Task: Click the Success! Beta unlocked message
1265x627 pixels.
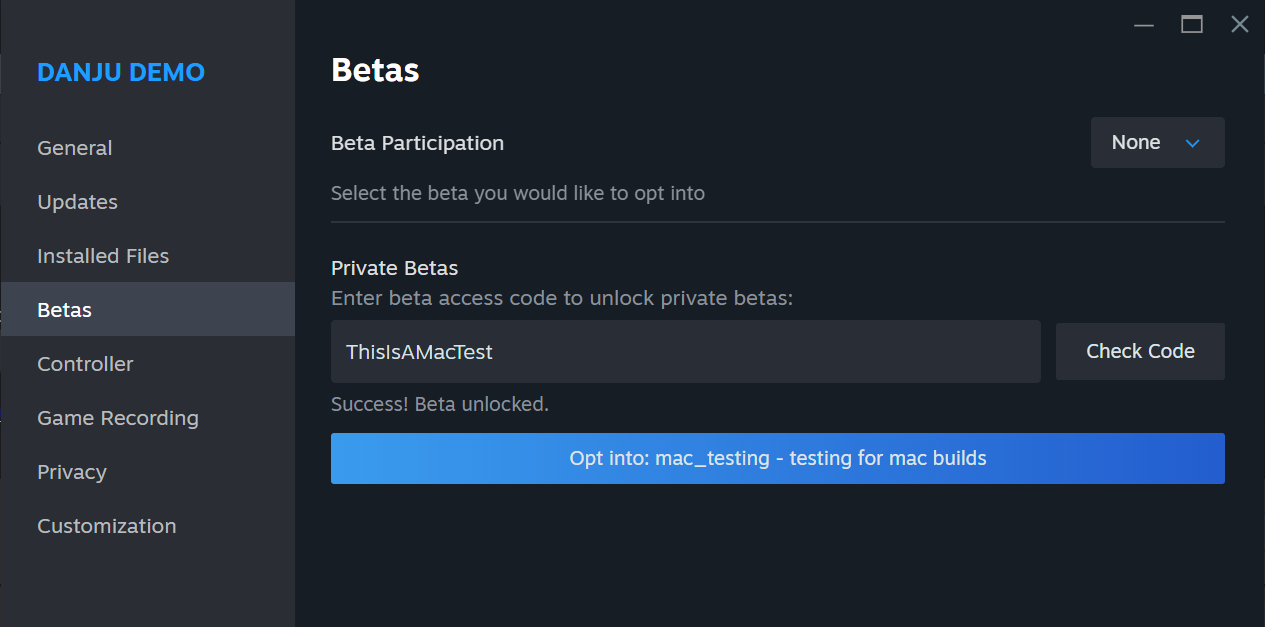Action: pyautogui.click(x=440, y=403)
